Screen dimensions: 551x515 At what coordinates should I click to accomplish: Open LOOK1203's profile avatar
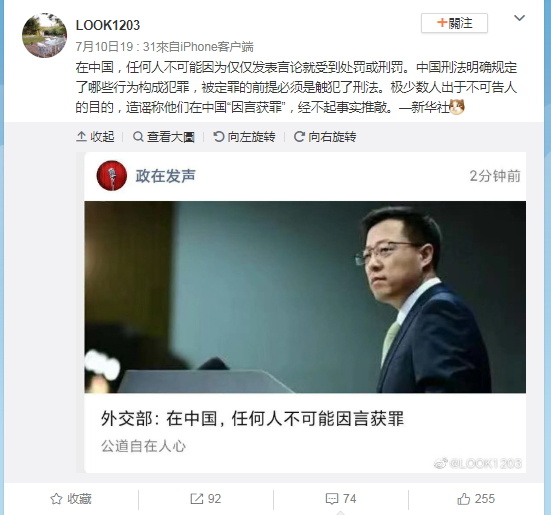click(44, 35)
